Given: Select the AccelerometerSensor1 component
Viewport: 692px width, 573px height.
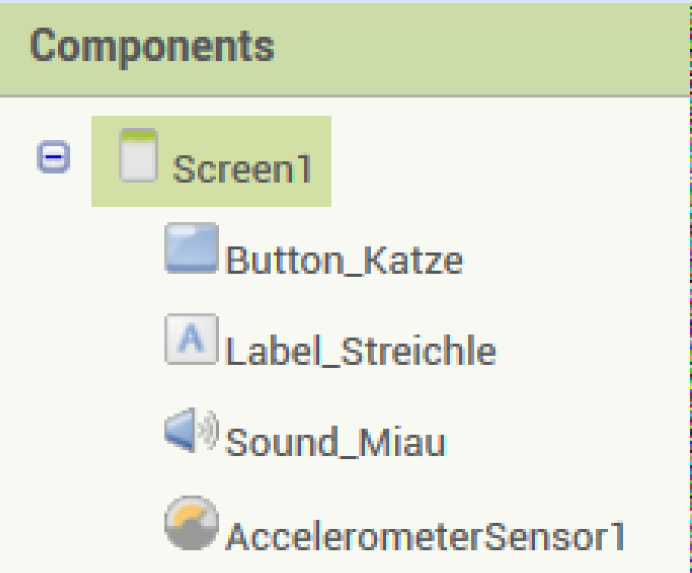Looking at the screenshot, I should [x=425, y=536].
